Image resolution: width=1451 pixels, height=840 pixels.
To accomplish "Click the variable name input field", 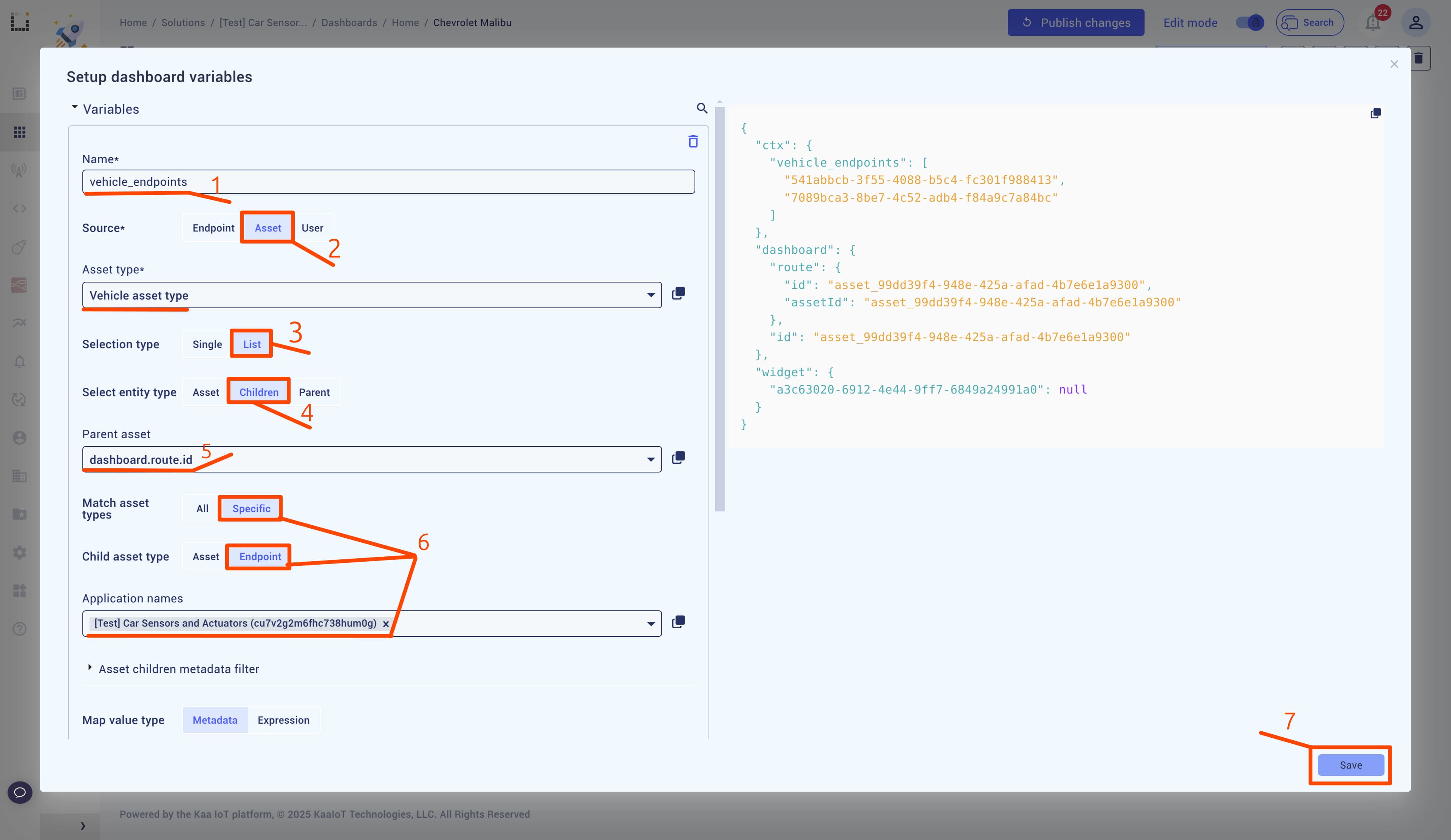I will pos(388,181).
